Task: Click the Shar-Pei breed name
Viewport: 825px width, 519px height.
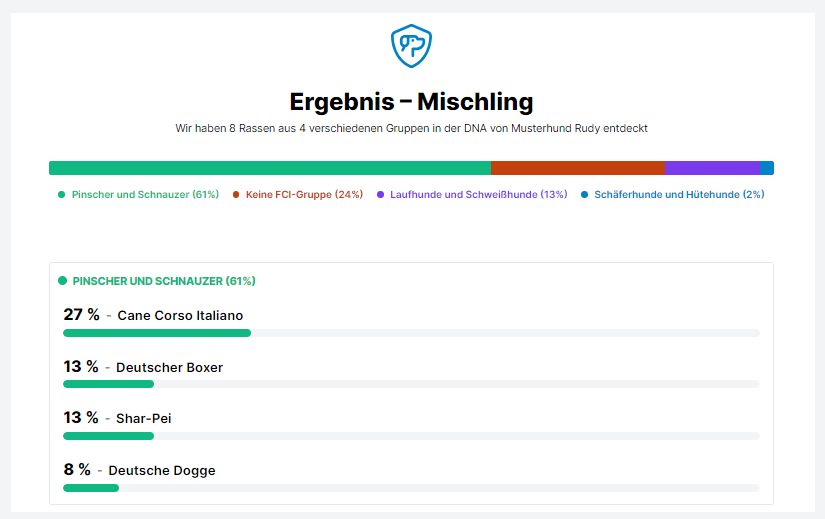Action: 144,418
